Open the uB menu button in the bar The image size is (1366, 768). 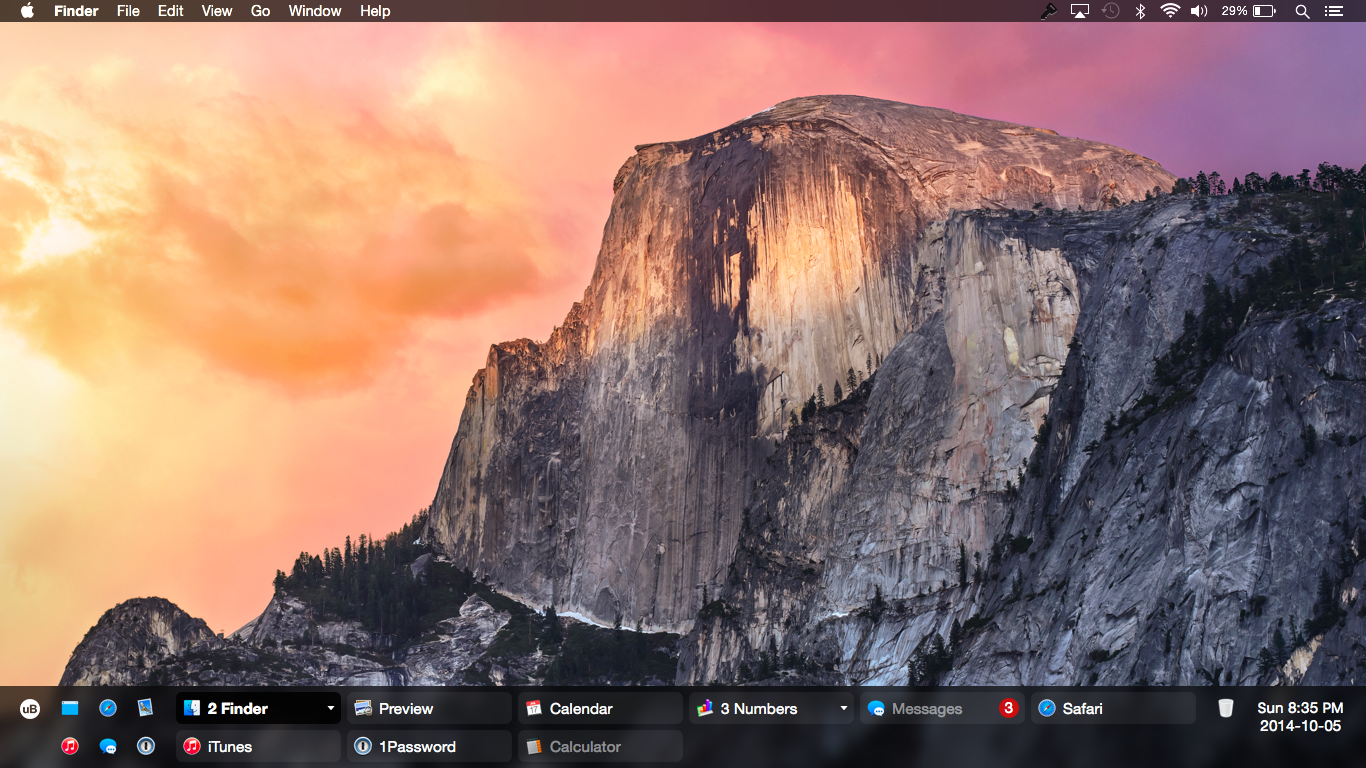click(30, 709)
